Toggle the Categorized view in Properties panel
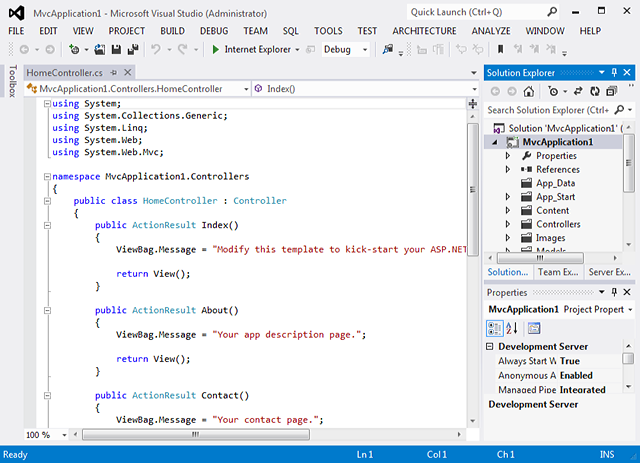The width and height of the screenshot is (640, 463). point(495,328)
